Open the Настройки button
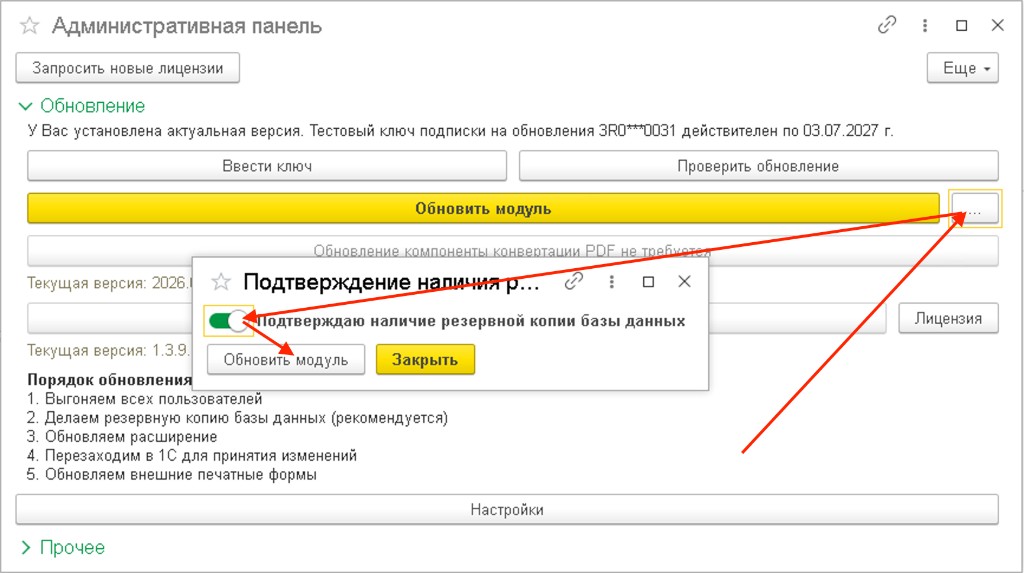Screen dimensions: 1024x573 click(507, 510)
